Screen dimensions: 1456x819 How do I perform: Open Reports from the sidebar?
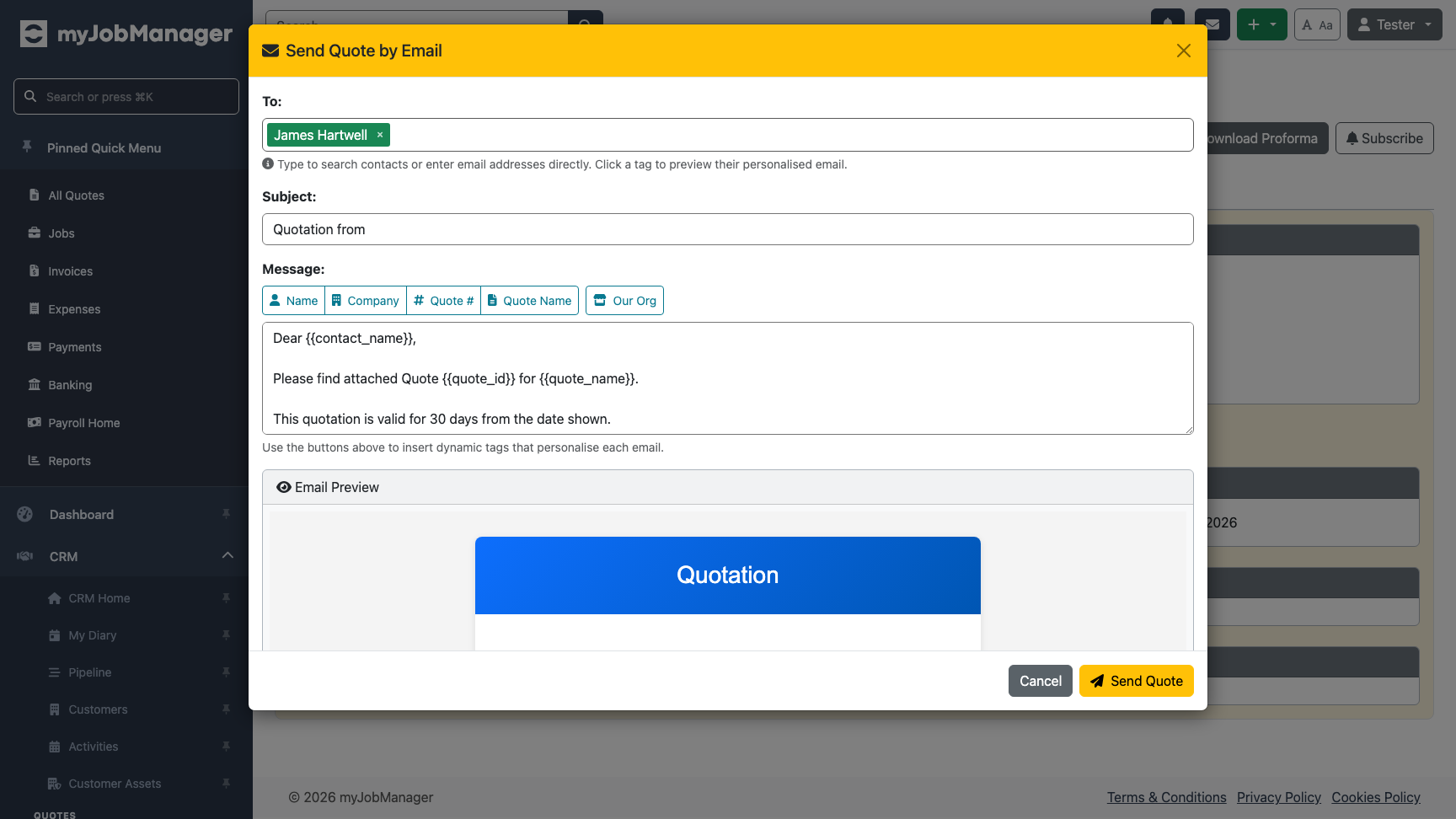[69, 461]
